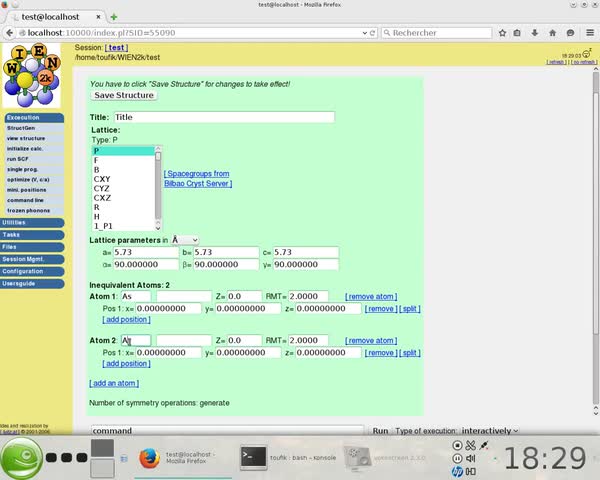Screen dimensions: 600x480
Task: Open the Usersguide sidebar menu
Action: (32, 284)
